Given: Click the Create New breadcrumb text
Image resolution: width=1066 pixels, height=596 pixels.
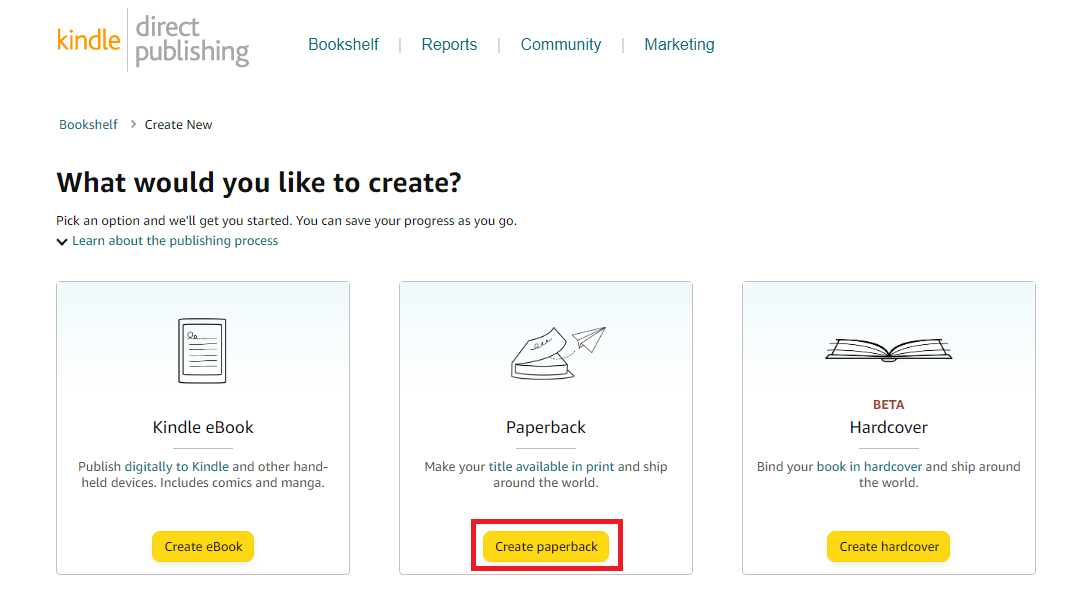Looking at the screenshot, I should [x=178, y=124].
